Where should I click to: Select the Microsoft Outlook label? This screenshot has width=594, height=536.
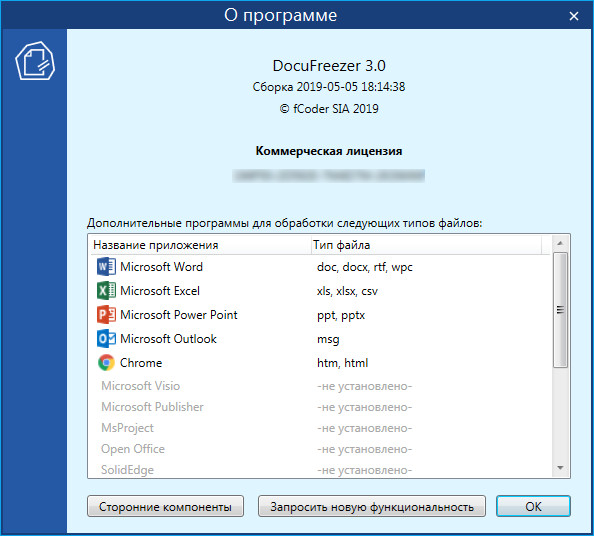click(x=169, y=339)
